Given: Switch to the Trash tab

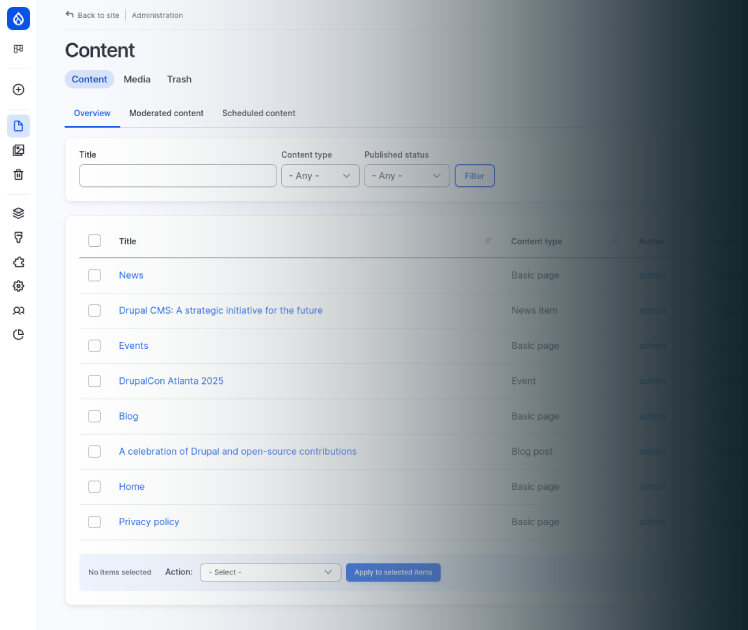Looking at the screenshot, I should point(179,79).
